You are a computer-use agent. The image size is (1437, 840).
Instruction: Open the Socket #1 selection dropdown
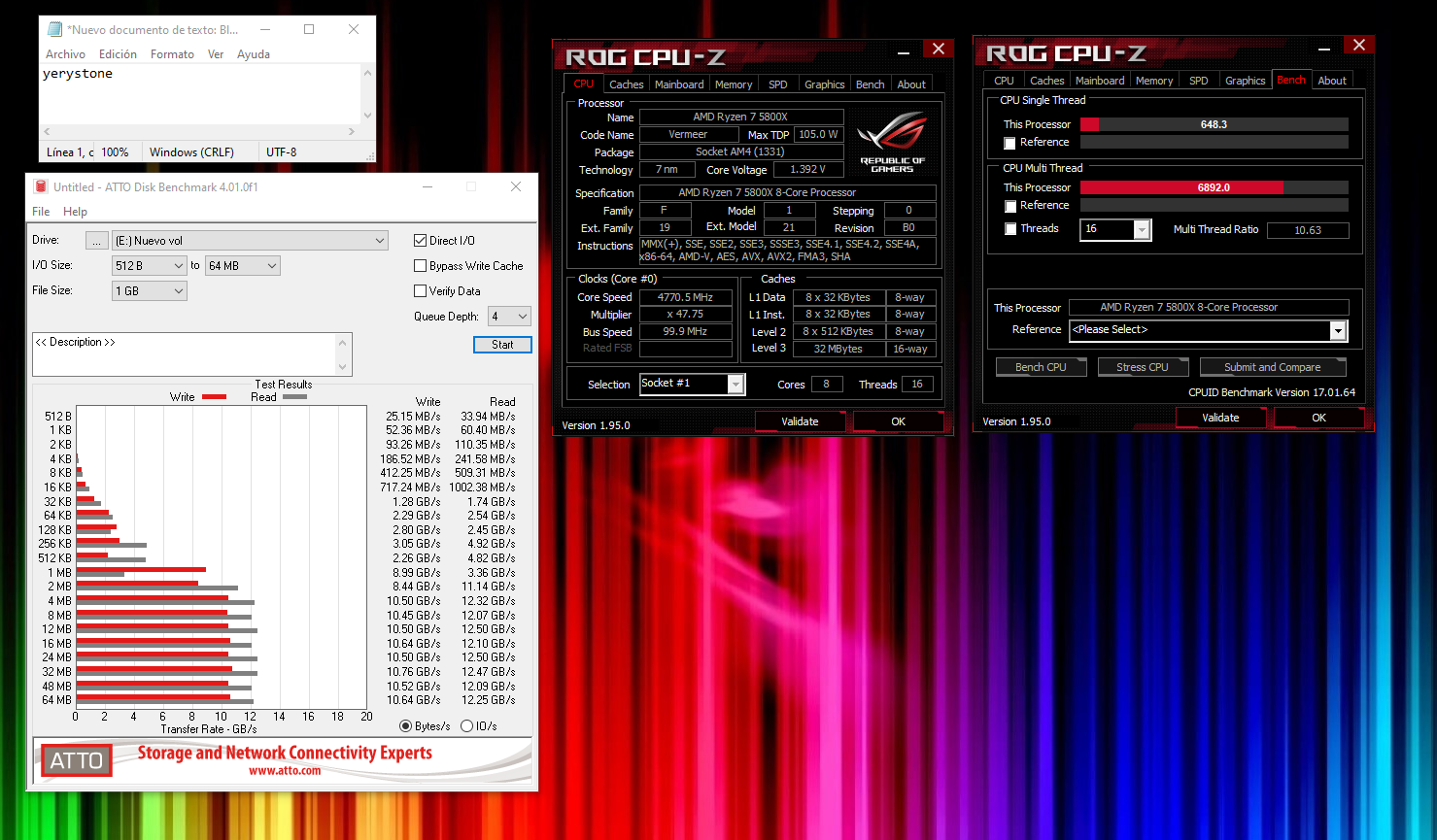pos(692,384)
